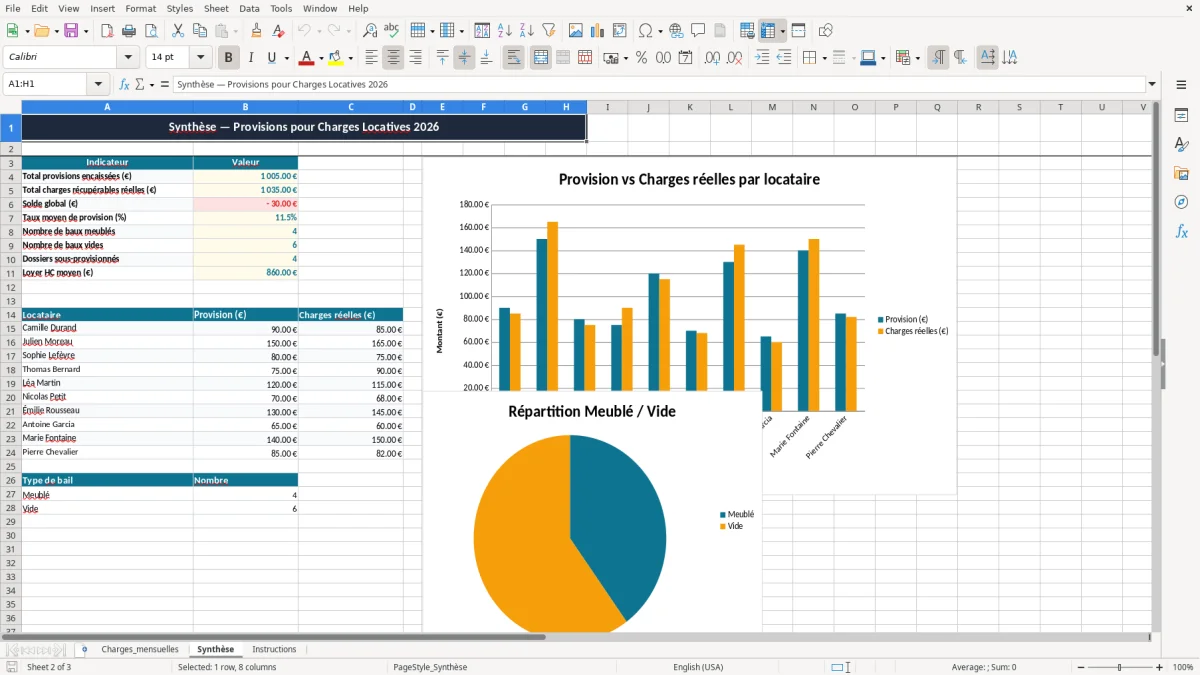Click the Cut scissors icon
1200x675 pixels.
click(177, 31)
